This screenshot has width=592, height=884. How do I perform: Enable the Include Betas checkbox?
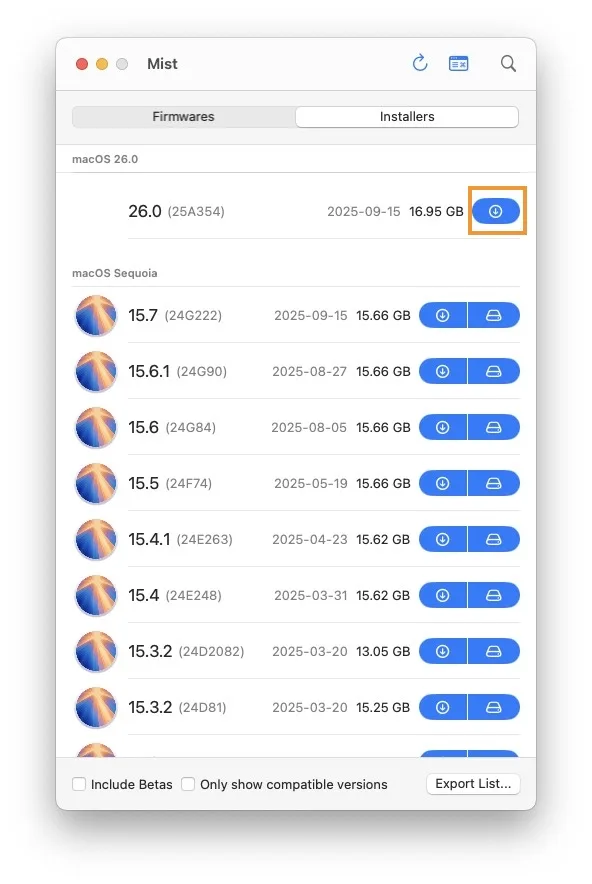(x=79, y=784)
